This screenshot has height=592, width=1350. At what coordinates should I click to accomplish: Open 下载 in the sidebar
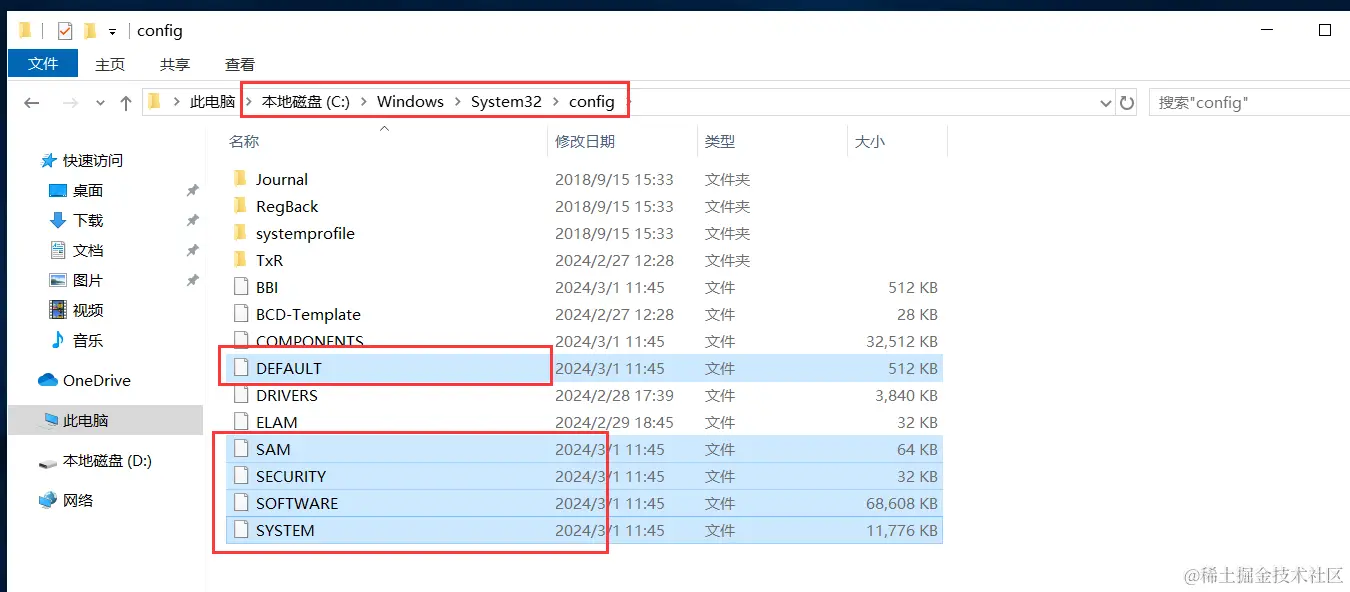[x=88, y=220]
